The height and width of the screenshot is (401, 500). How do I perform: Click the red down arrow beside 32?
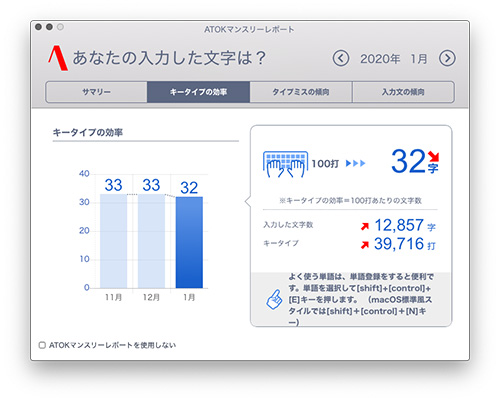[434, 156]
